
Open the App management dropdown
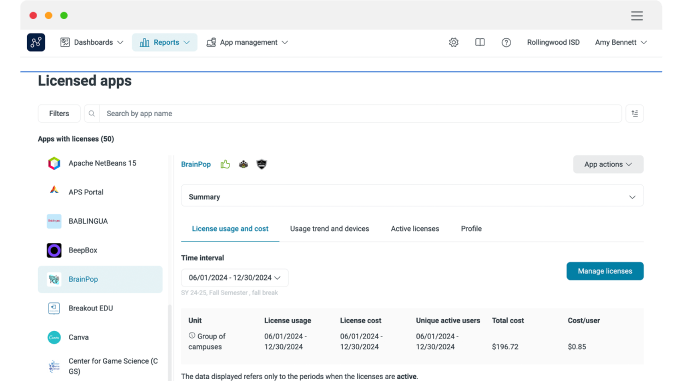pyautogui.click(x=247, y=42)
